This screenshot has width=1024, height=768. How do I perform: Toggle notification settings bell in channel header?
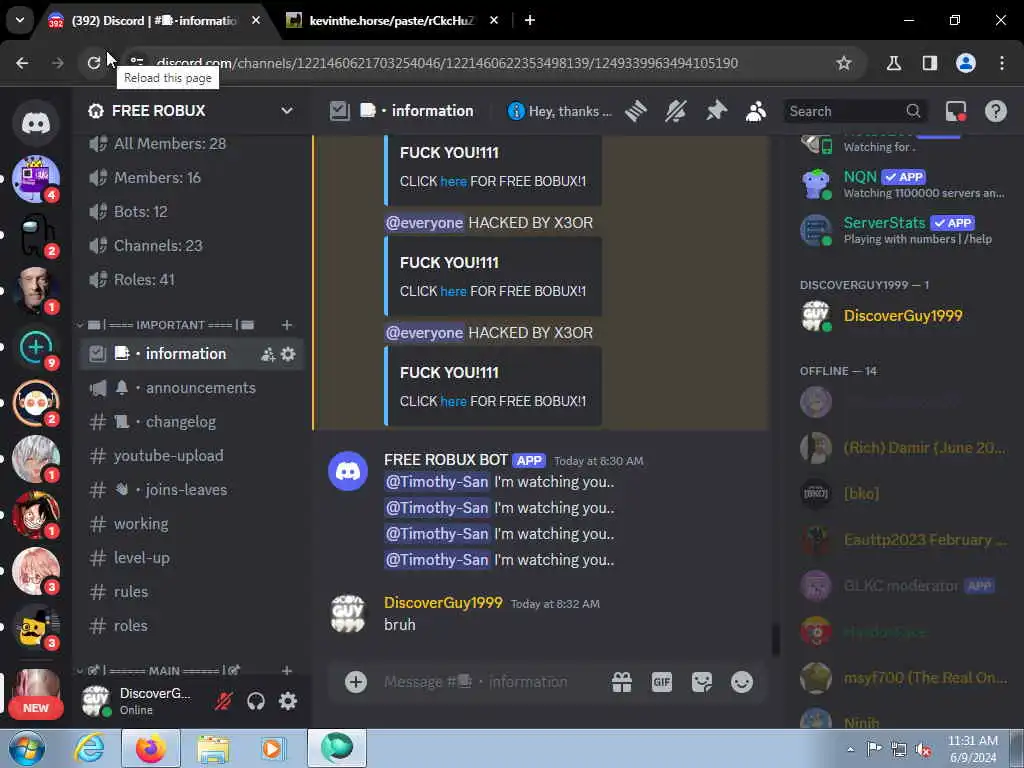pos(676,111)
